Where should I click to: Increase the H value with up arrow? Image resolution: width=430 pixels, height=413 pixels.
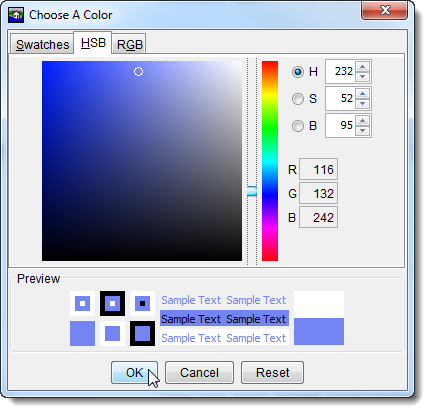(362, 66)
